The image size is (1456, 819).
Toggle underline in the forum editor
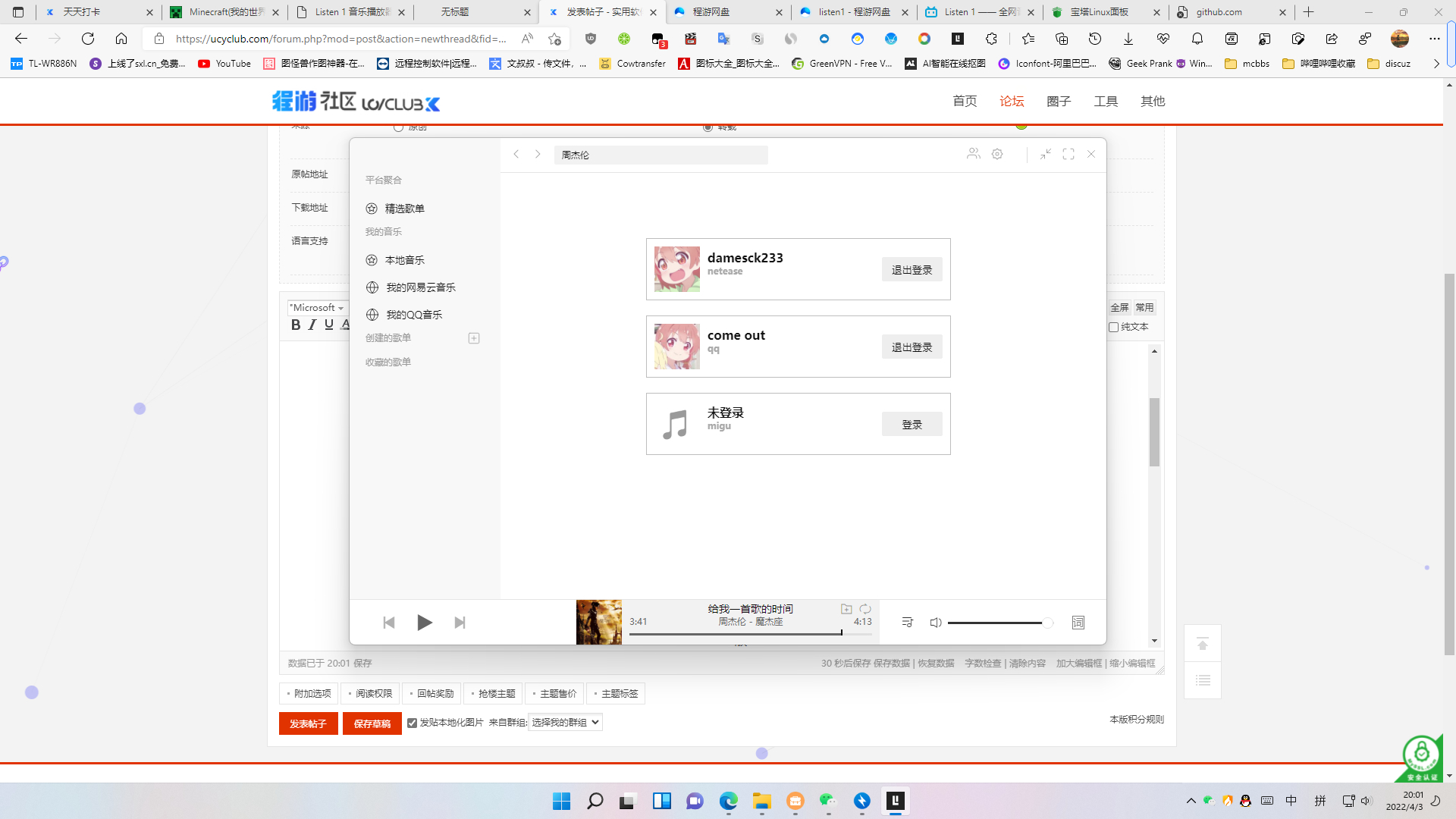[329, 325]
